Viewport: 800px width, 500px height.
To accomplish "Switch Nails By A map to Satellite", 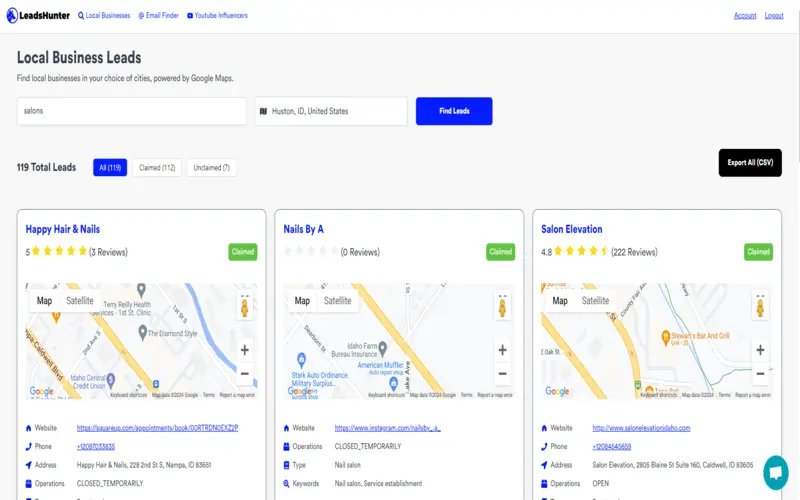I will click(x=337, y=301).
